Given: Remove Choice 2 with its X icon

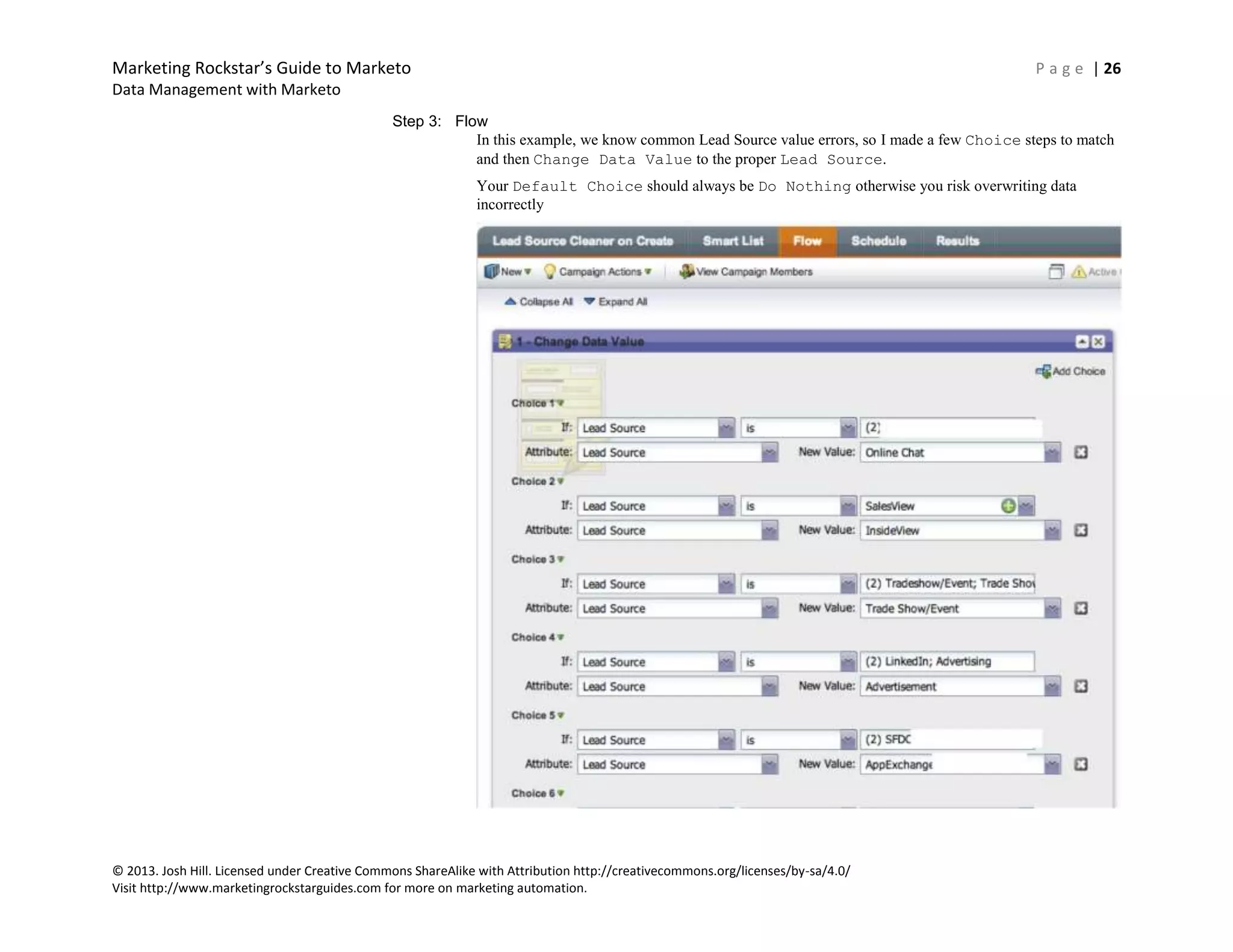Looking at the screenshot, I should [1081, 530].
